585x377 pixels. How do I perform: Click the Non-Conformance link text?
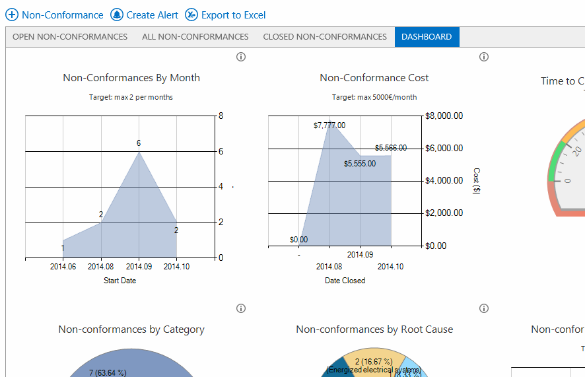(x=62, y=15)
